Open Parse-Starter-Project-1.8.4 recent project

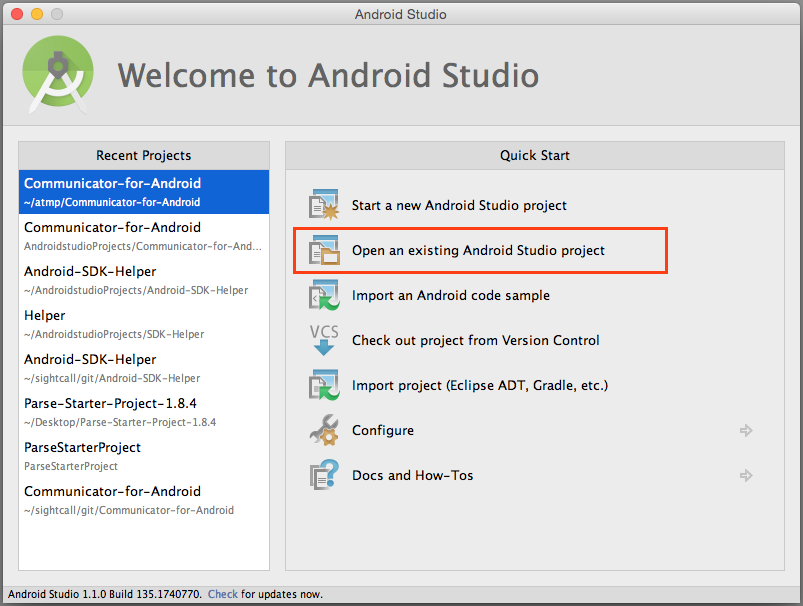[x=144, y=412]
